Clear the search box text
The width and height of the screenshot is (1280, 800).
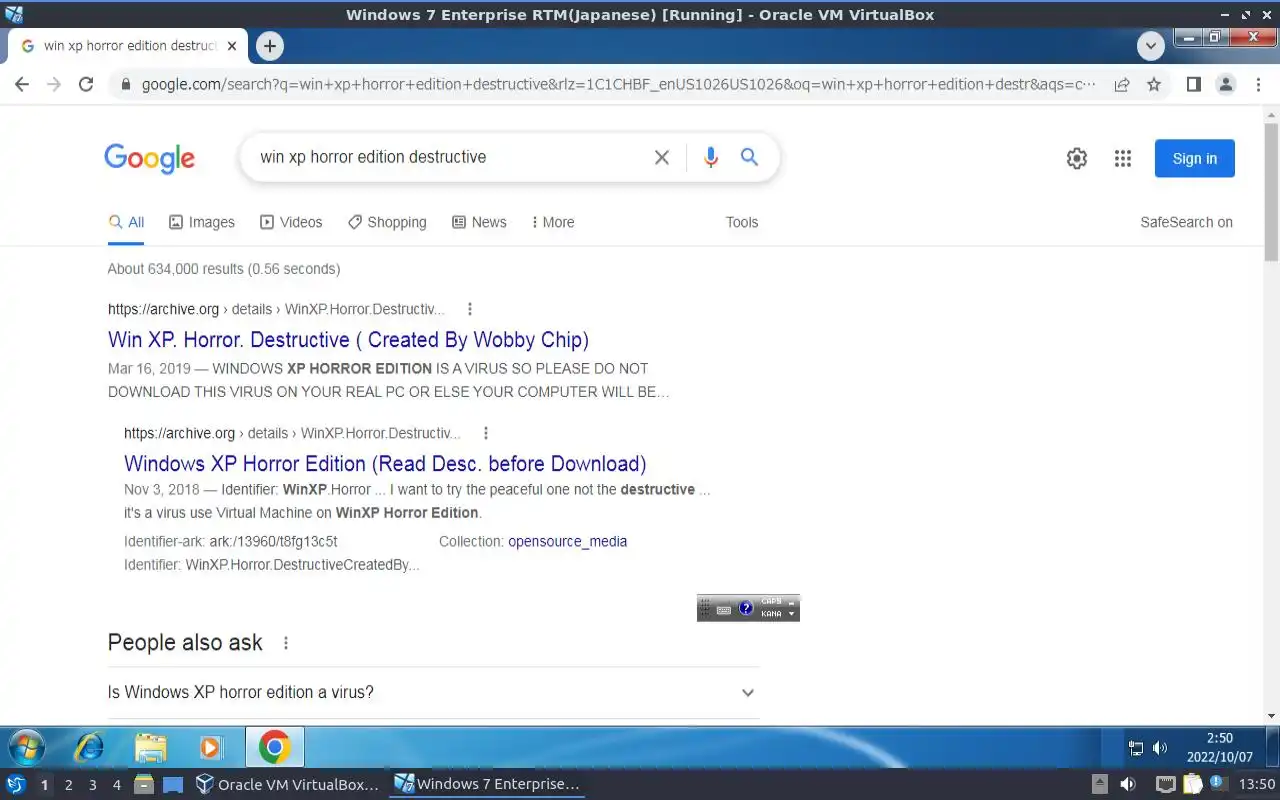click(662, 157)
